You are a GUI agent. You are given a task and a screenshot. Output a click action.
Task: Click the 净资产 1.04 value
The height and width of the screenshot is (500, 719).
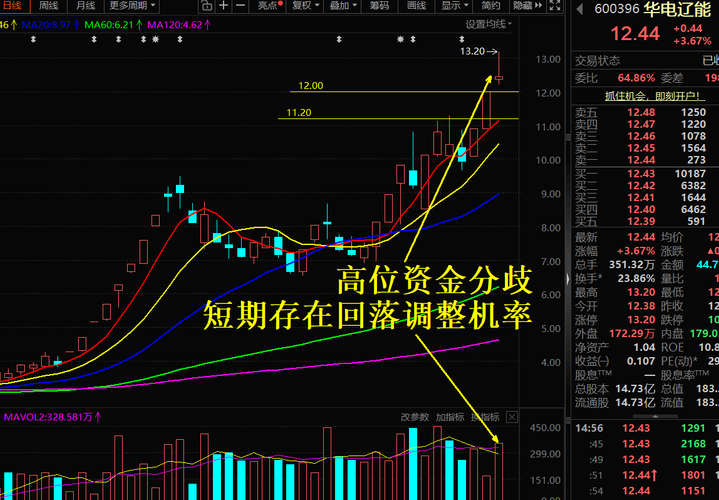(x=644, y=347)
